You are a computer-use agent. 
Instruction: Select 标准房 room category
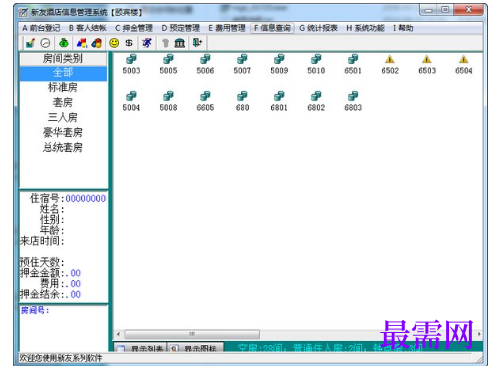pyautogui.click(x=63, y=87)
